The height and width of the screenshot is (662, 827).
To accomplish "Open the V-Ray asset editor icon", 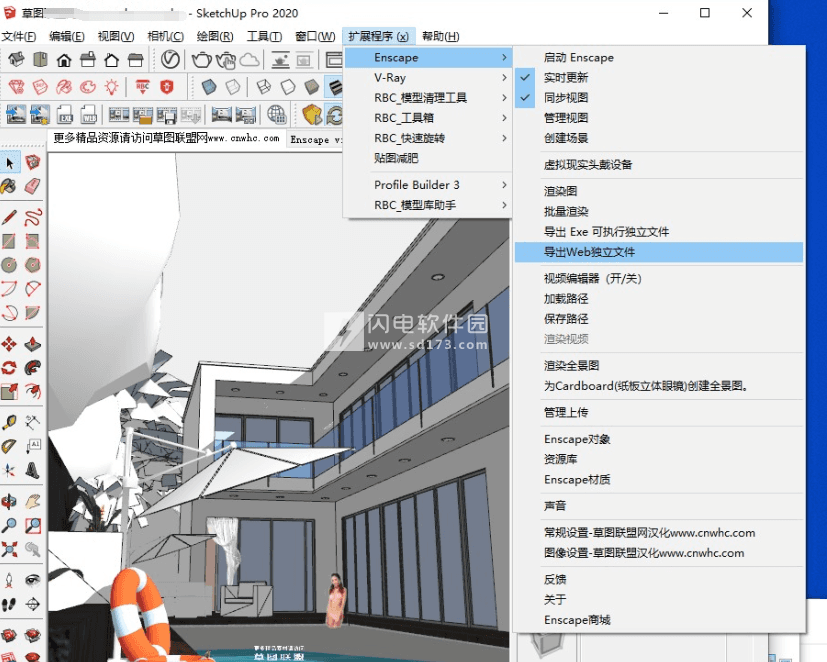I will click(x=170, y=59).
